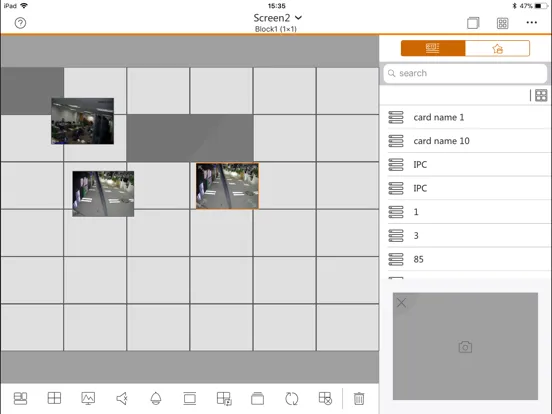Open the alarm bell toolbar icon

(156, 399)
